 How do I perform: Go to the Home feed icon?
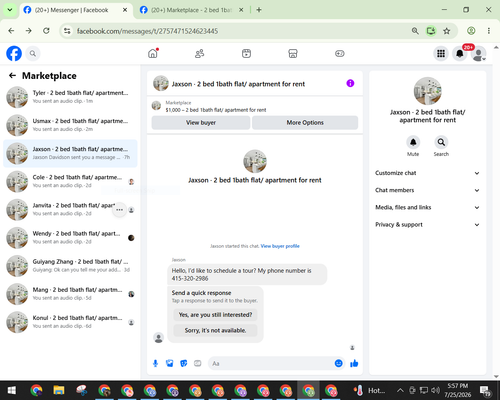(153, 53)
